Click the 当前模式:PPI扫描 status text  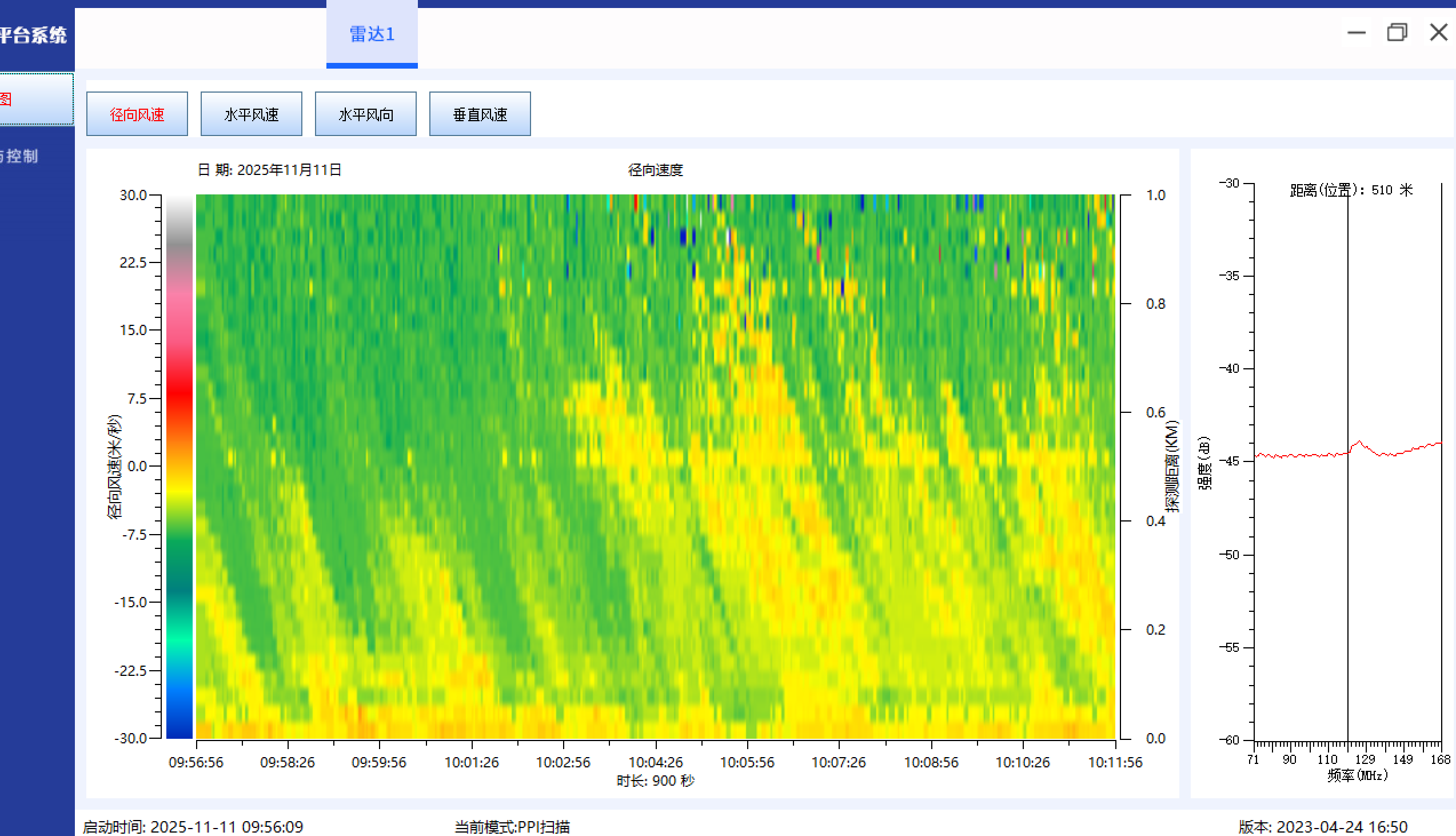pos(512,826)
